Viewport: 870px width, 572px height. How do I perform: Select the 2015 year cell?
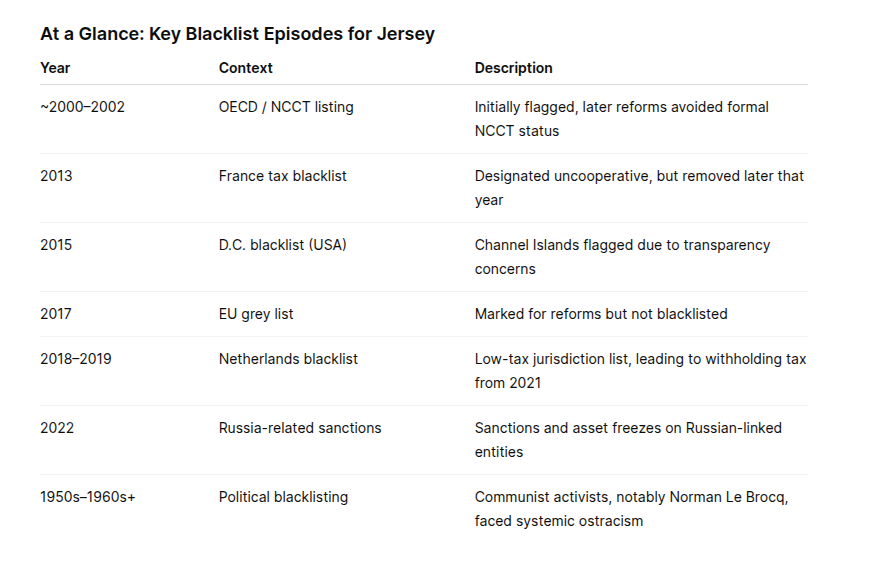pyautogui.click(x=56, y=245)
